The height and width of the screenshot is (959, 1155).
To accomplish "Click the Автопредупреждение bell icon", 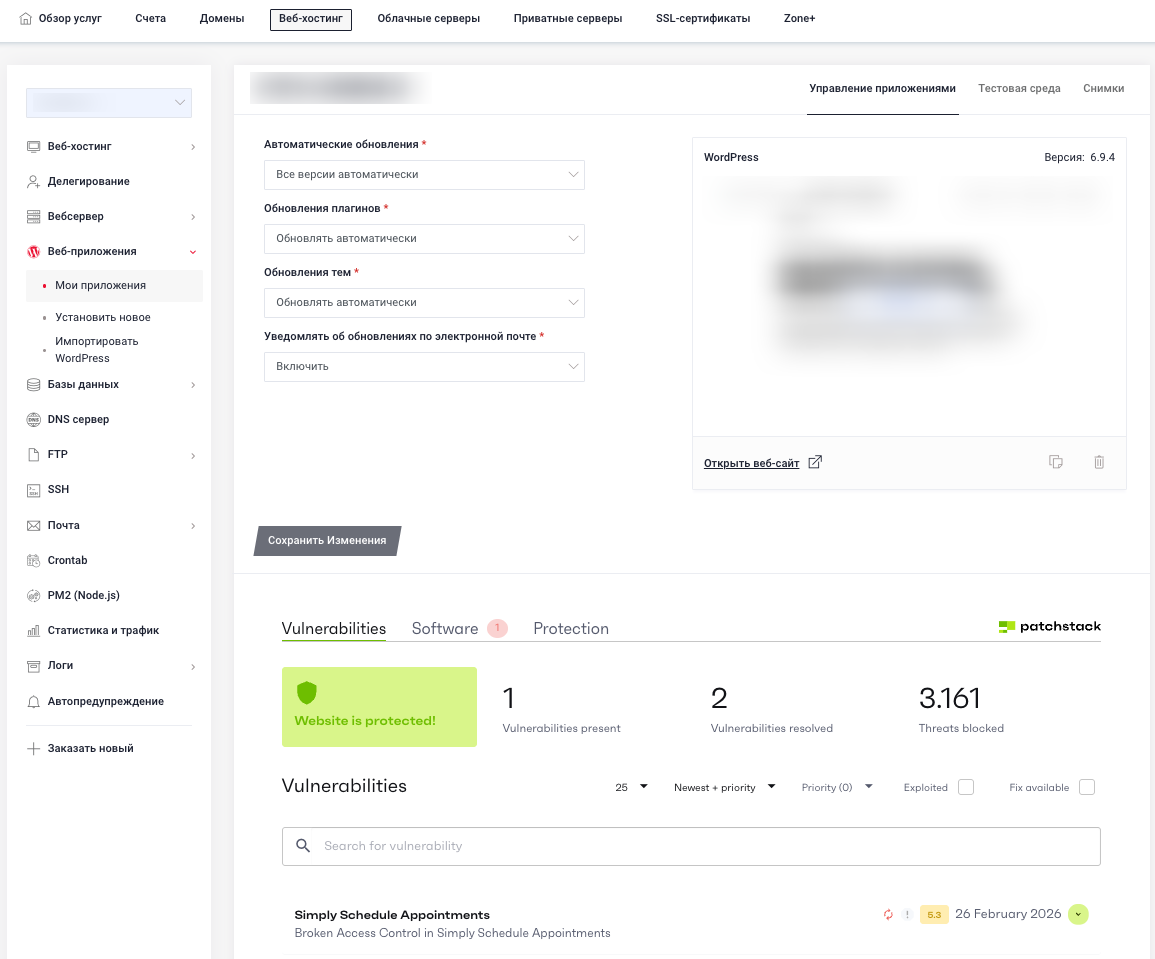I will (33, 702).
